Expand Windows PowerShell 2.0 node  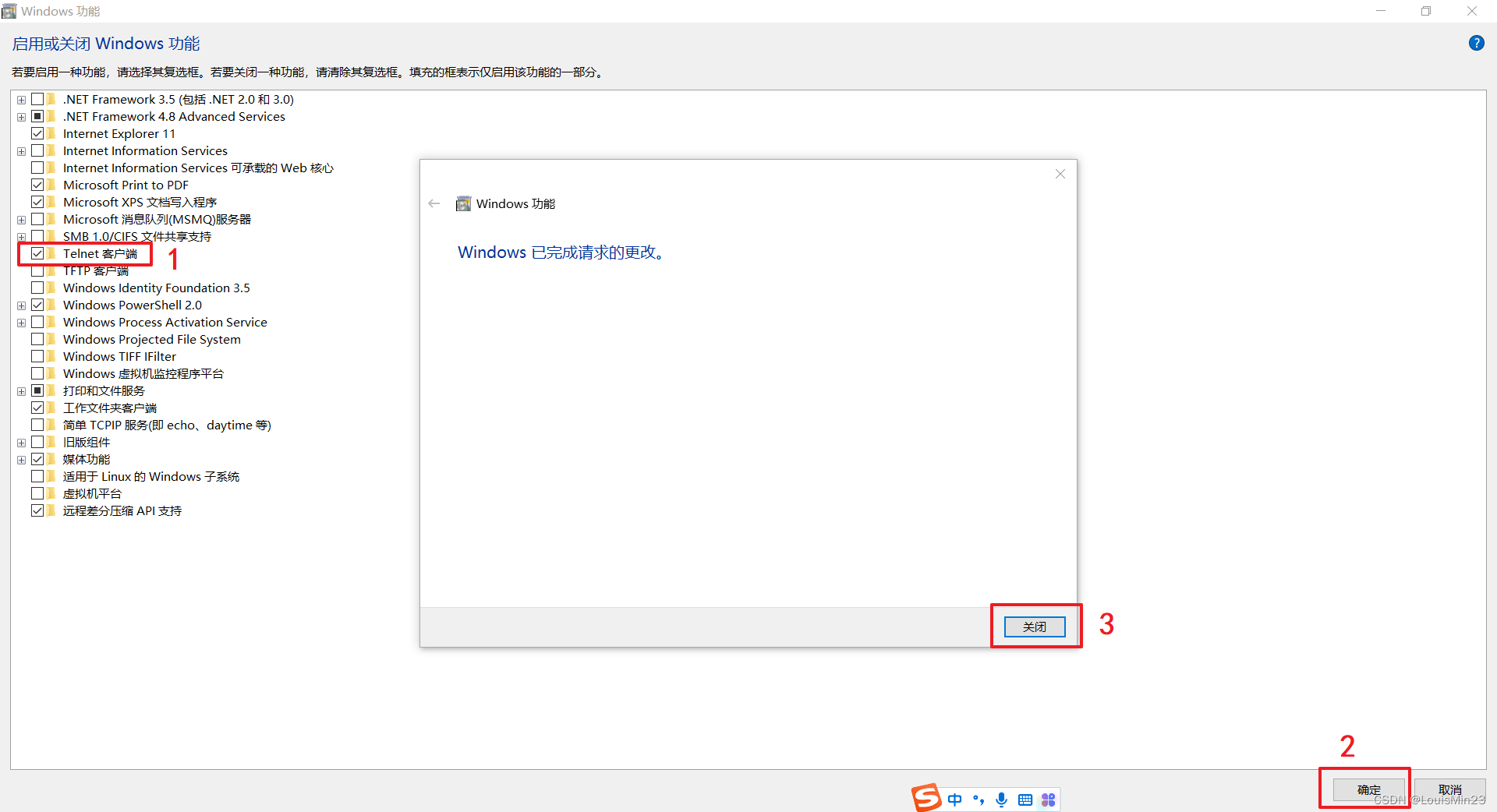tap(21, 305)
